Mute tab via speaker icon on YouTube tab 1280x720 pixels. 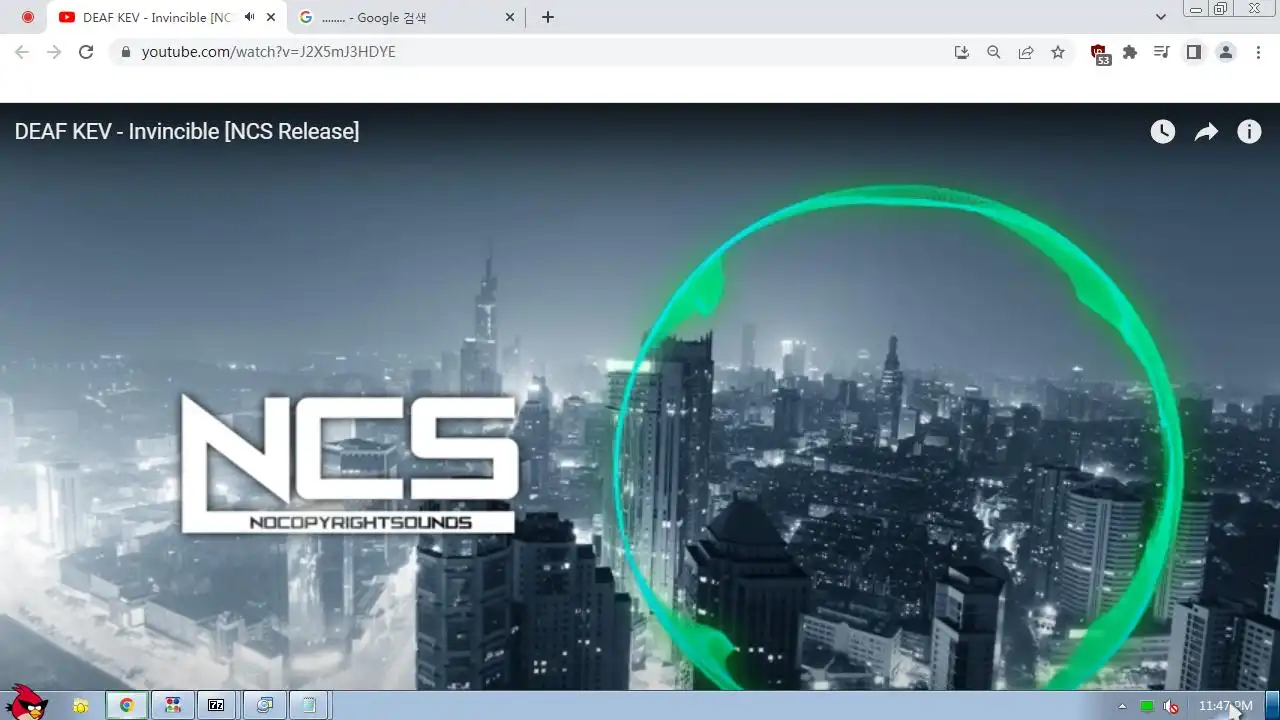[249, 17]
